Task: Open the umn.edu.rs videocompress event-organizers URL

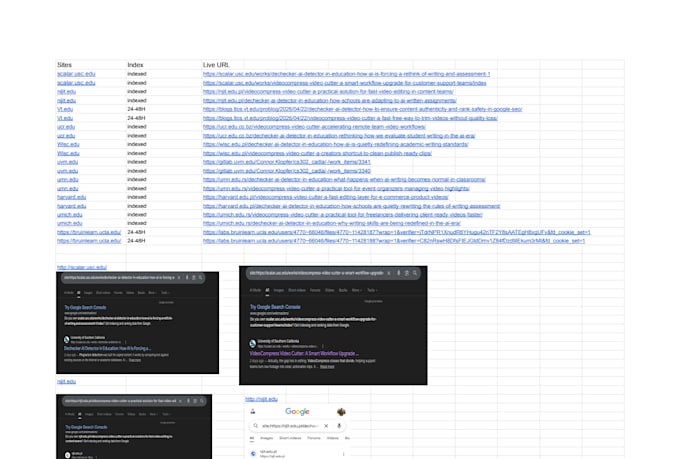Action: 336,188
